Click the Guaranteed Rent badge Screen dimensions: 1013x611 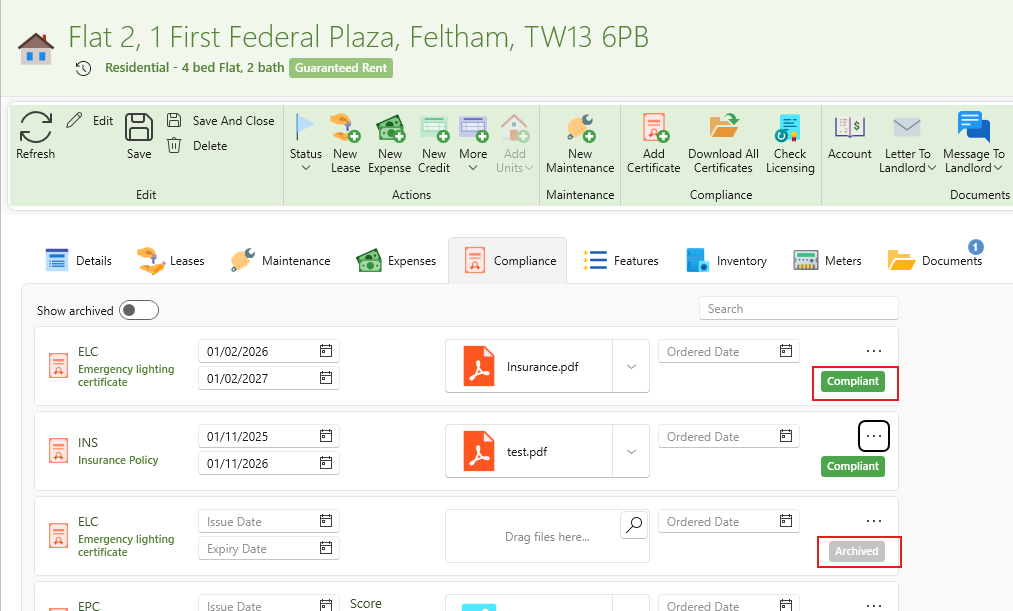coord(340,68)
